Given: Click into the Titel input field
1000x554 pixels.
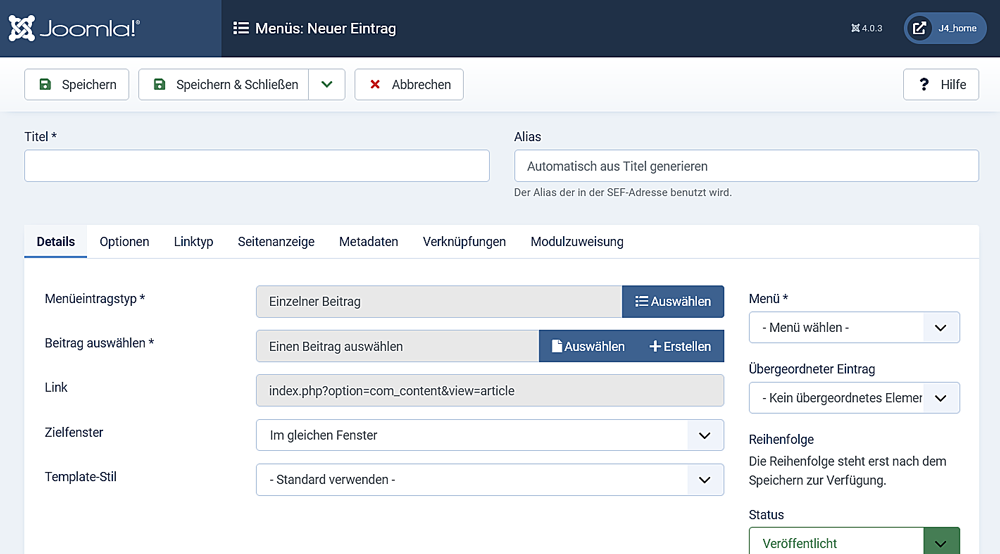Looking at the screenshot, I should click(256, 166).
